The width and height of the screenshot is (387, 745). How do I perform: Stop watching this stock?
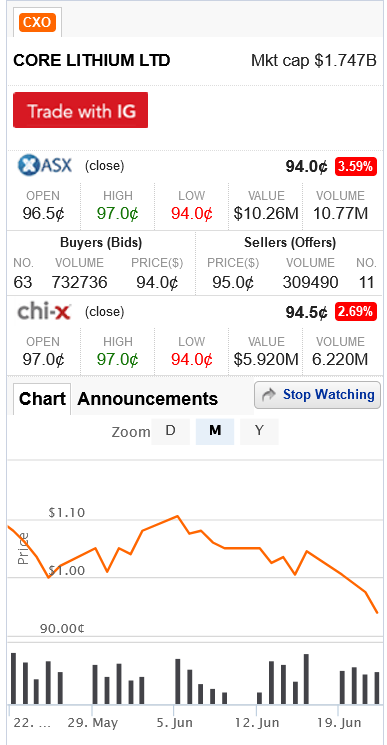click(x=317, y=395)
